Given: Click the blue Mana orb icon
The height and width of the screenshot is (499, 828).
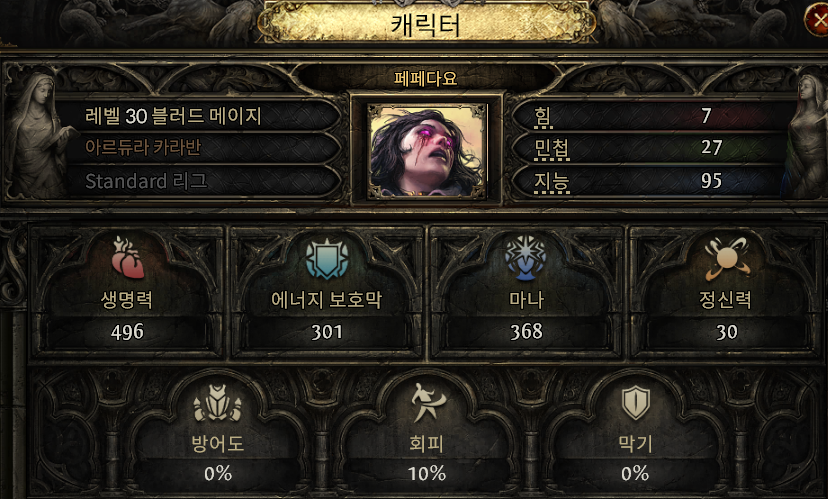Looking at the screenshot, I should pyautogui.click(x=526, y=258).
